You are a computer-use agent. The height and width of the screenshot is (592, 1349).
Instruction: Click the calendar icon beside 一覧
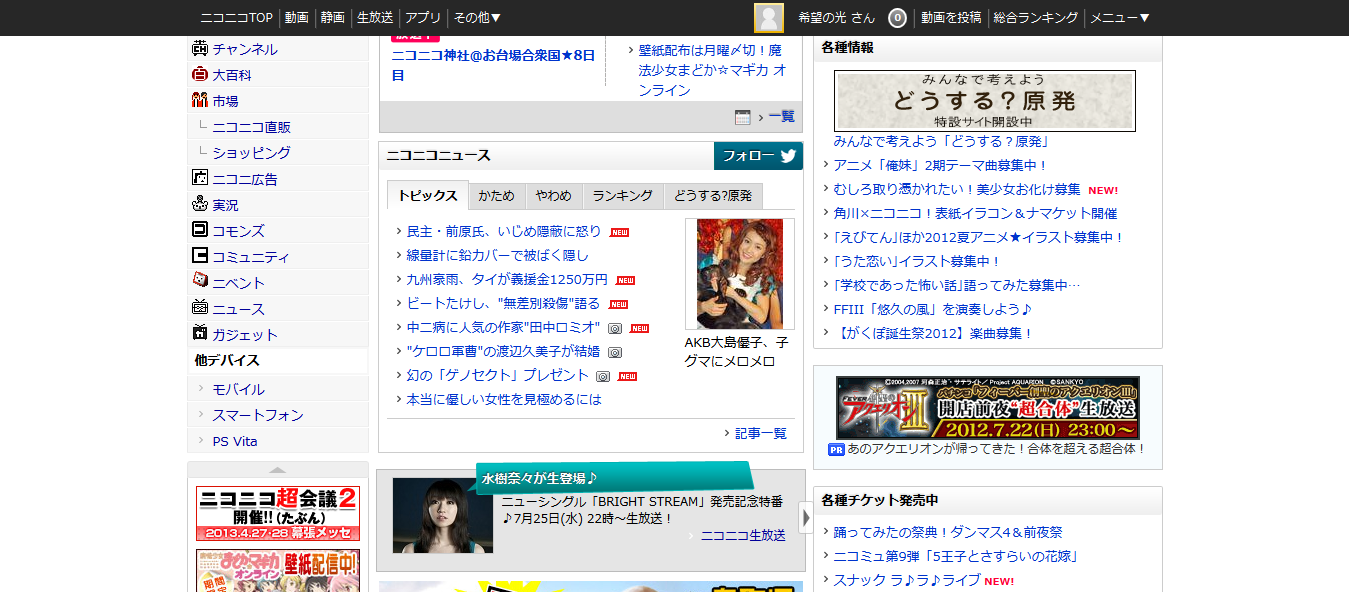(x=742, y=117)
